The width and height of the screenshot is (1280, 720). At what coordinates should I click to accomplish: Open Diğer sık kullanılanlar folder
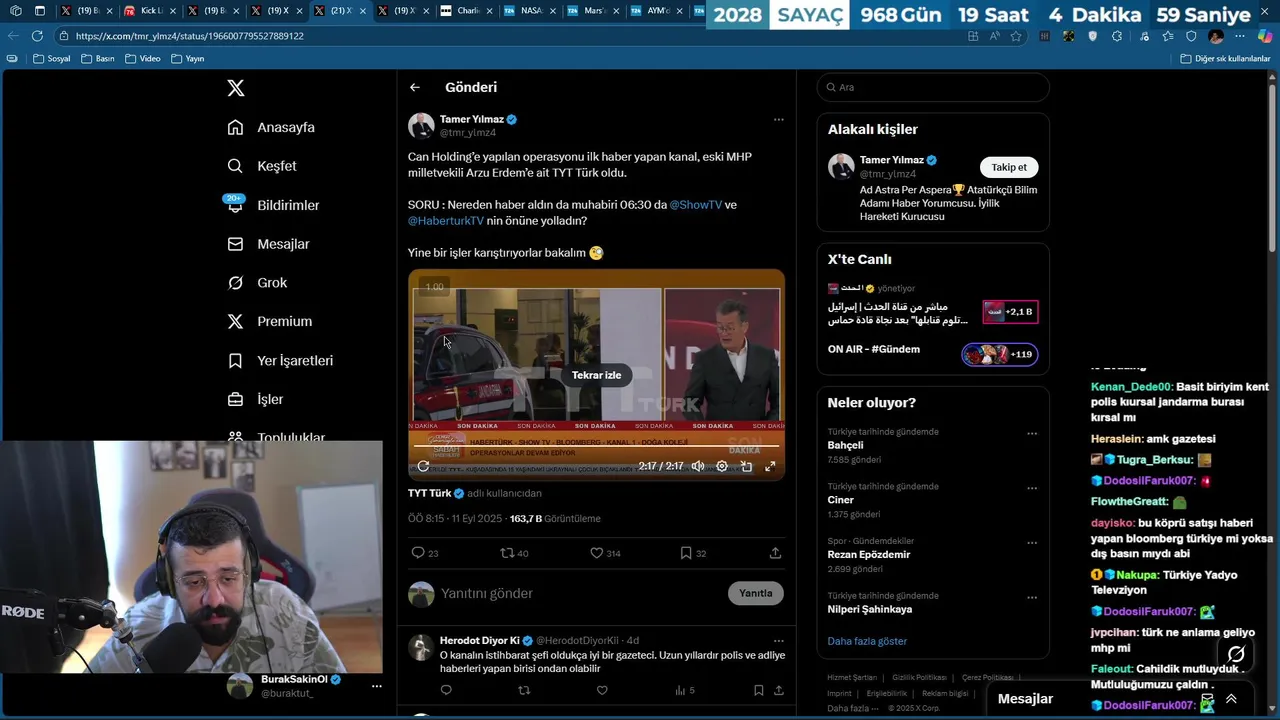[x=1225, y=58]
